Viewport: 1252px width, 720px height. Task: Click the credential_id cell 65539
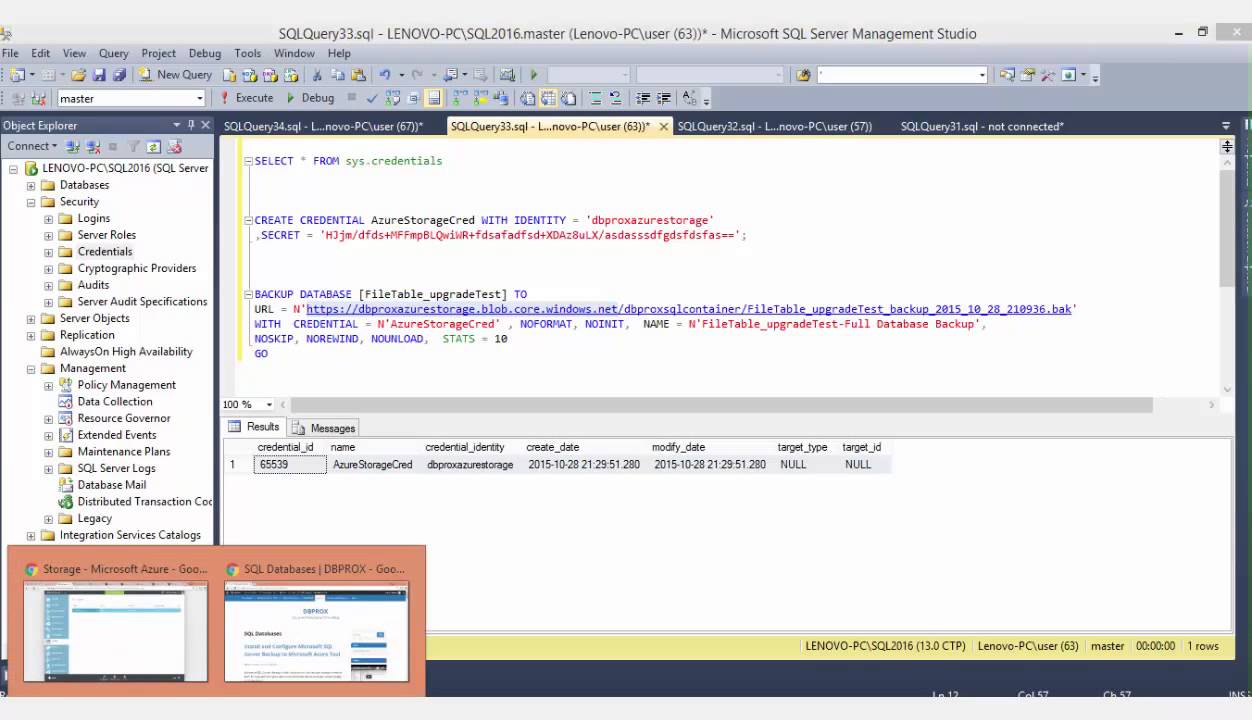click(x=289, y=465)
